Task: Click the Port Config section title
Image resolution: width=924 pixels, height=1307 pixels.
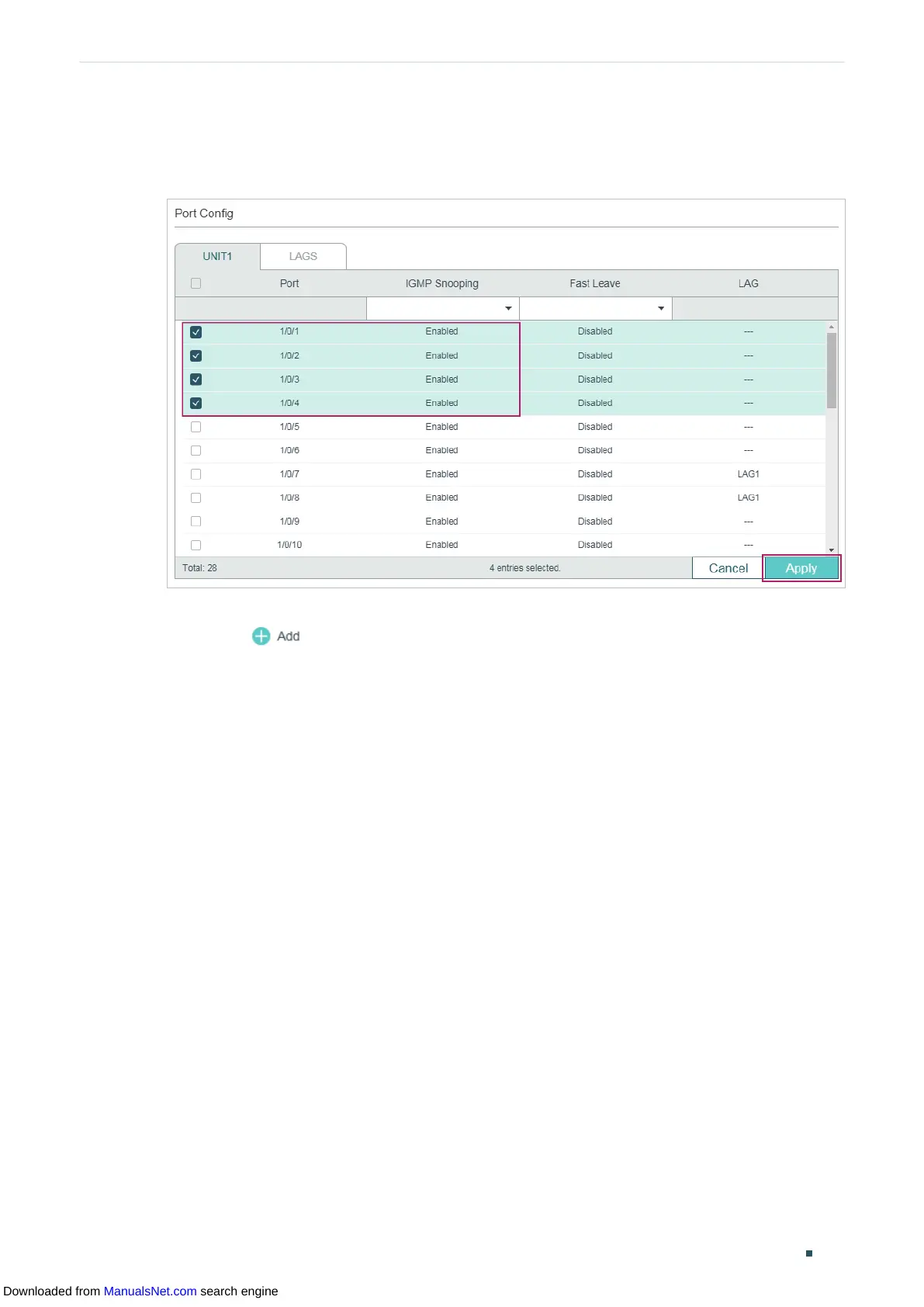Action: point(204,213)
